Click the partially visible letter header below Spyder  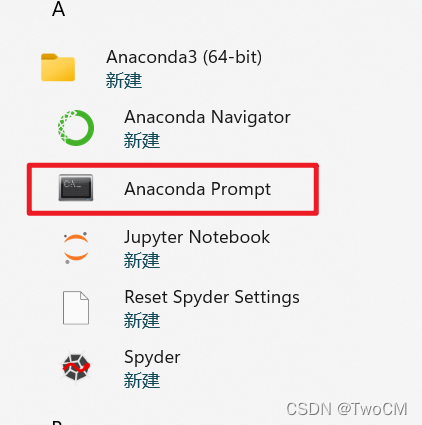pos(57,422)
